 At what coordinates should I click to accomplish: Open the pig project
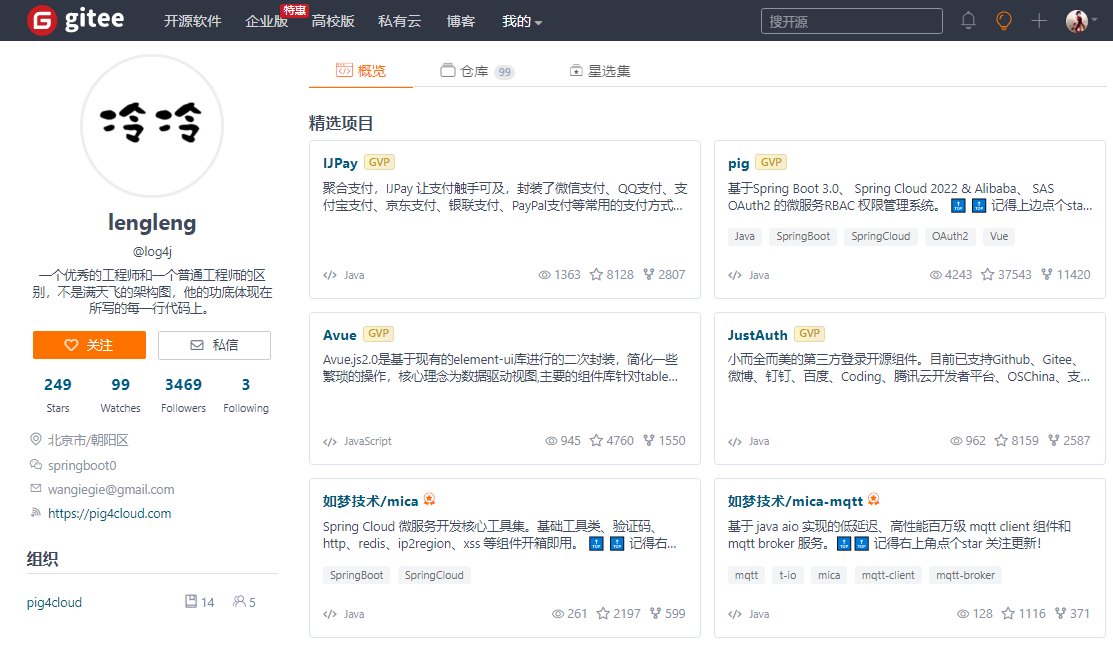pos(738,163)
